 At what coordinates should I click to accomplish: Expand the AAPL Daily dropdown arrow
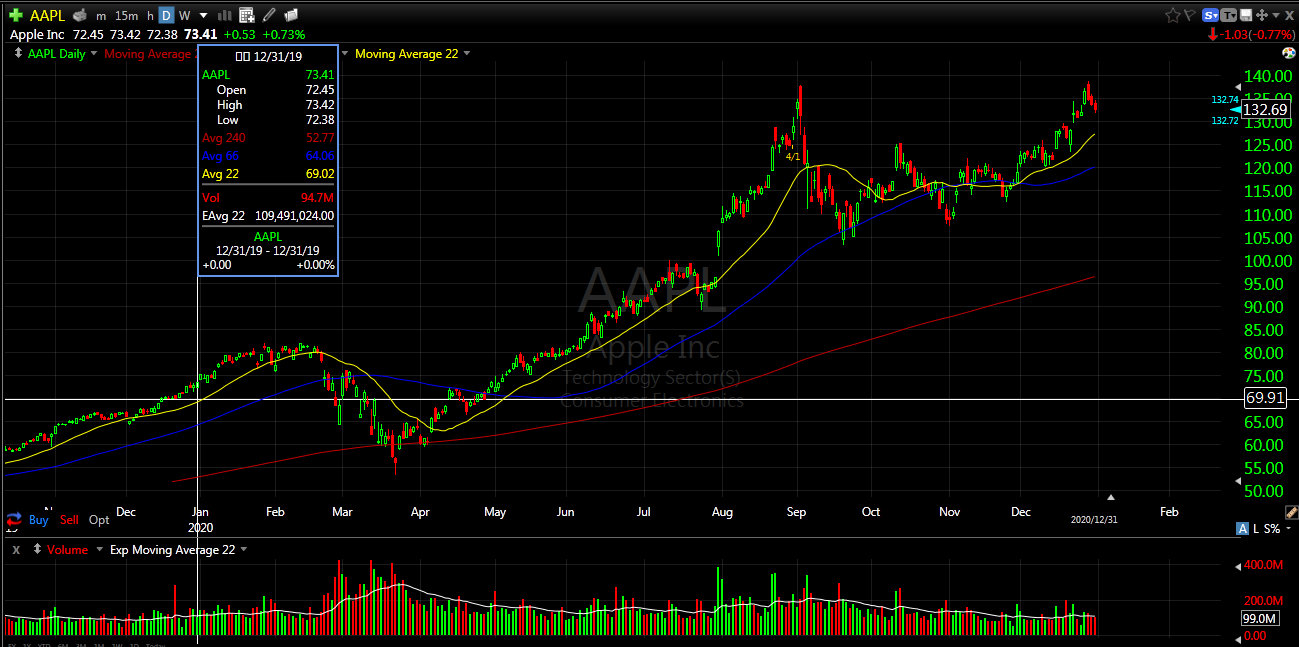coord(94,54)
